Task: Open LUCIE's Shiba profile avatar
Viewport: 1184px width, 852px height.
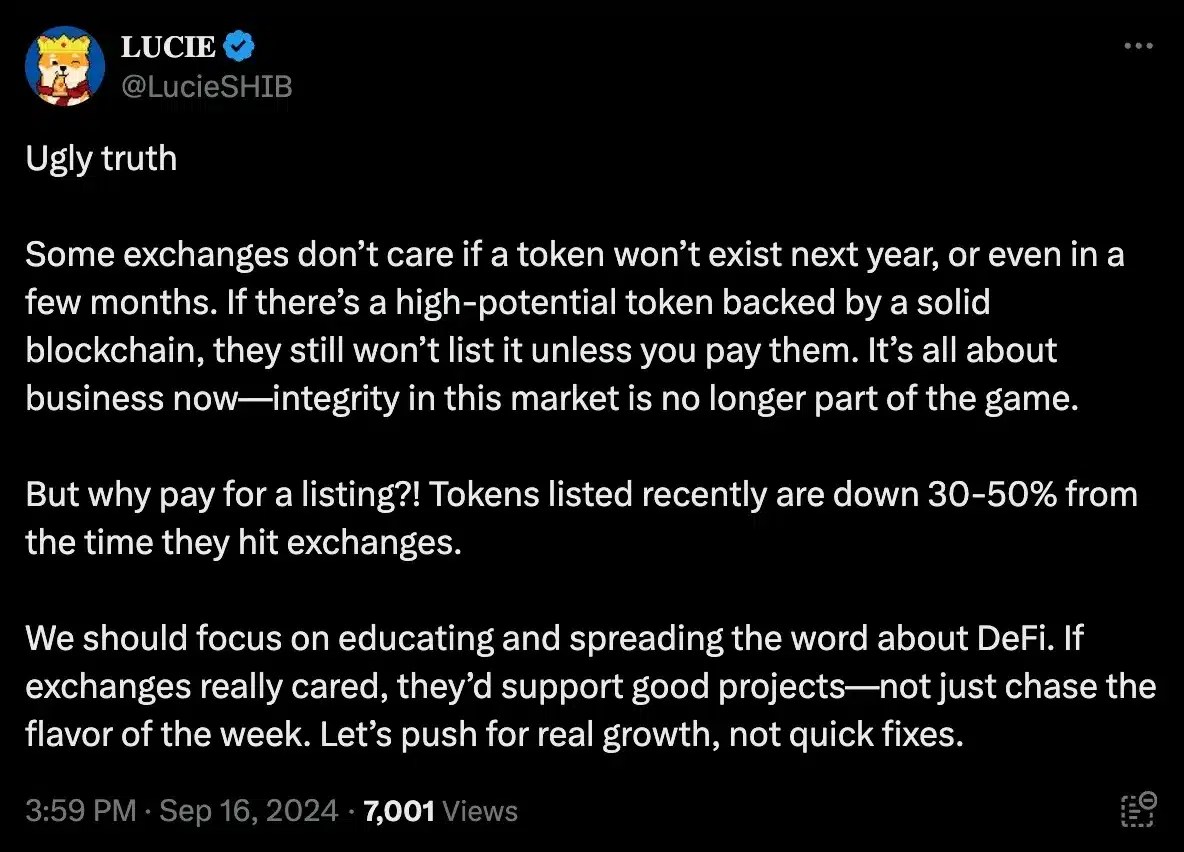Action: coord(65,66)
